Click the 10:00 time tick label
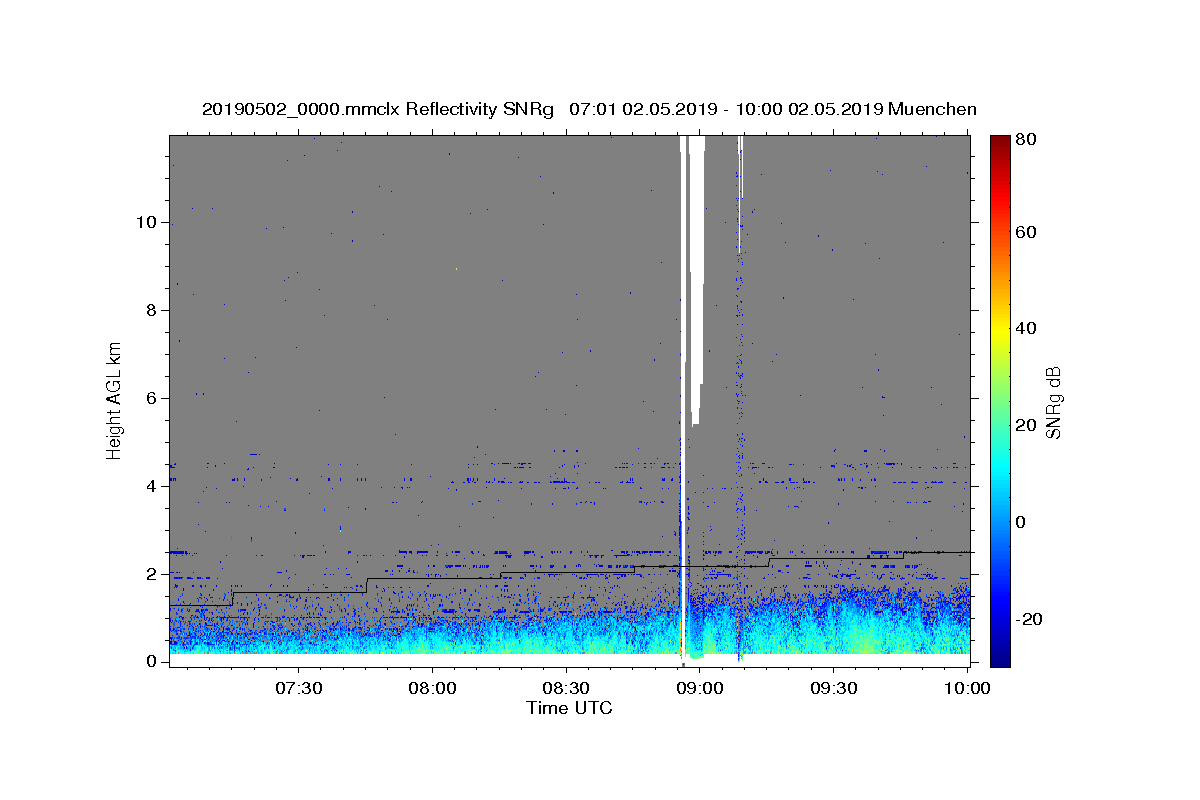 [967, 688]
